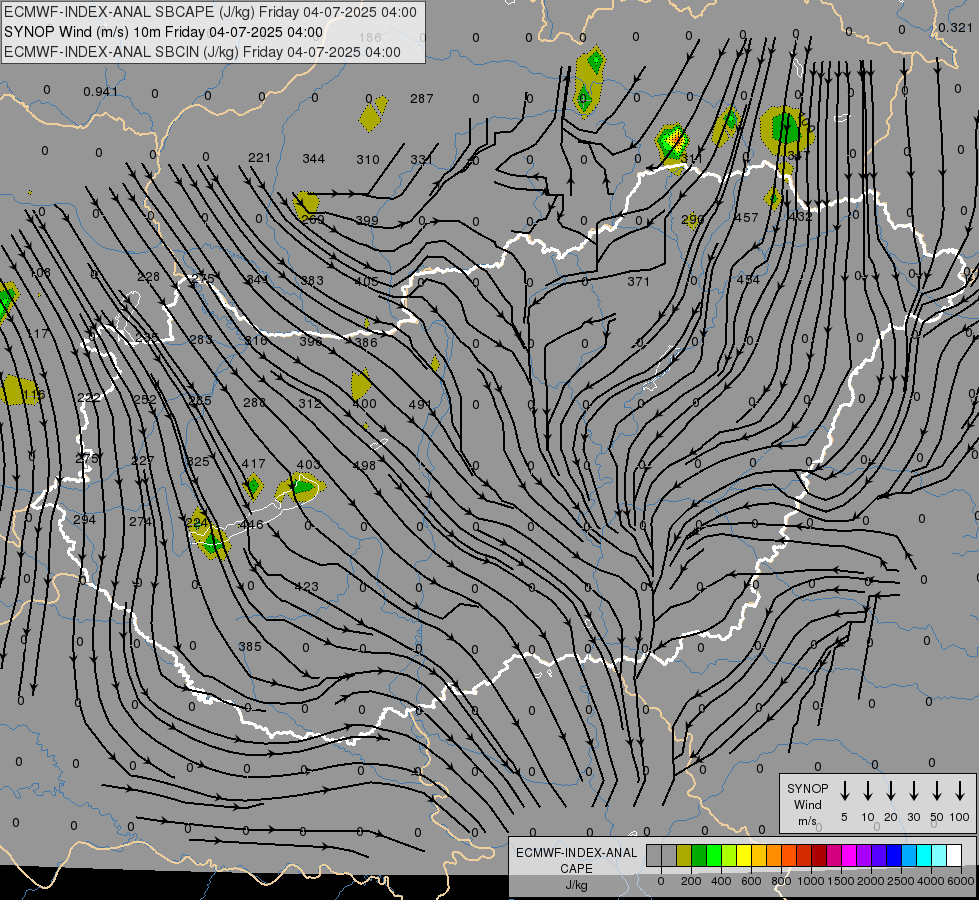Click the 371 grid value on map
This screenshot has width=979, height=900.
[639, 282]
